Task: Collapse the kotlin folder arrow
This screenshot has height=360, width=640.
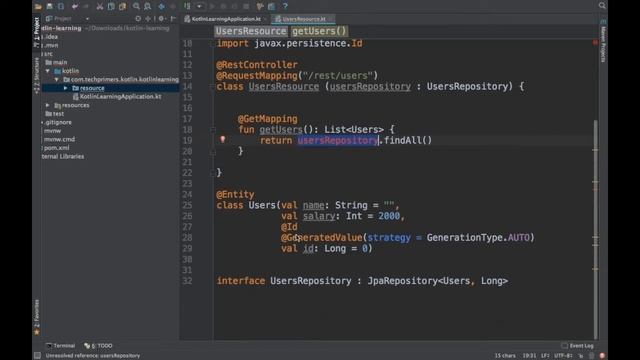Action: pyautogui.click(x=48, y=71)
